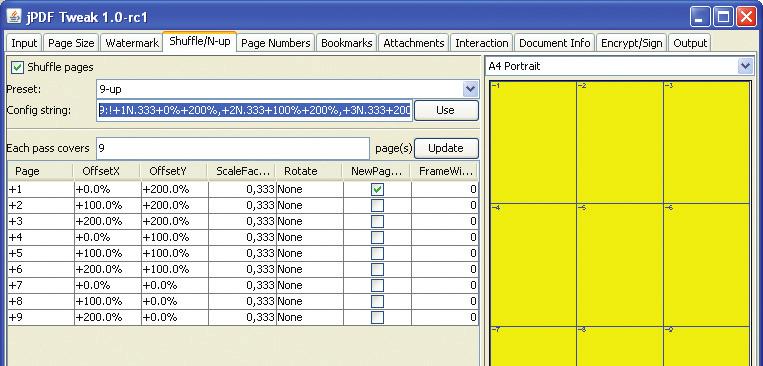
Task: Click OffsetY value +0.0% in row +8
Action: coord(175,301)
